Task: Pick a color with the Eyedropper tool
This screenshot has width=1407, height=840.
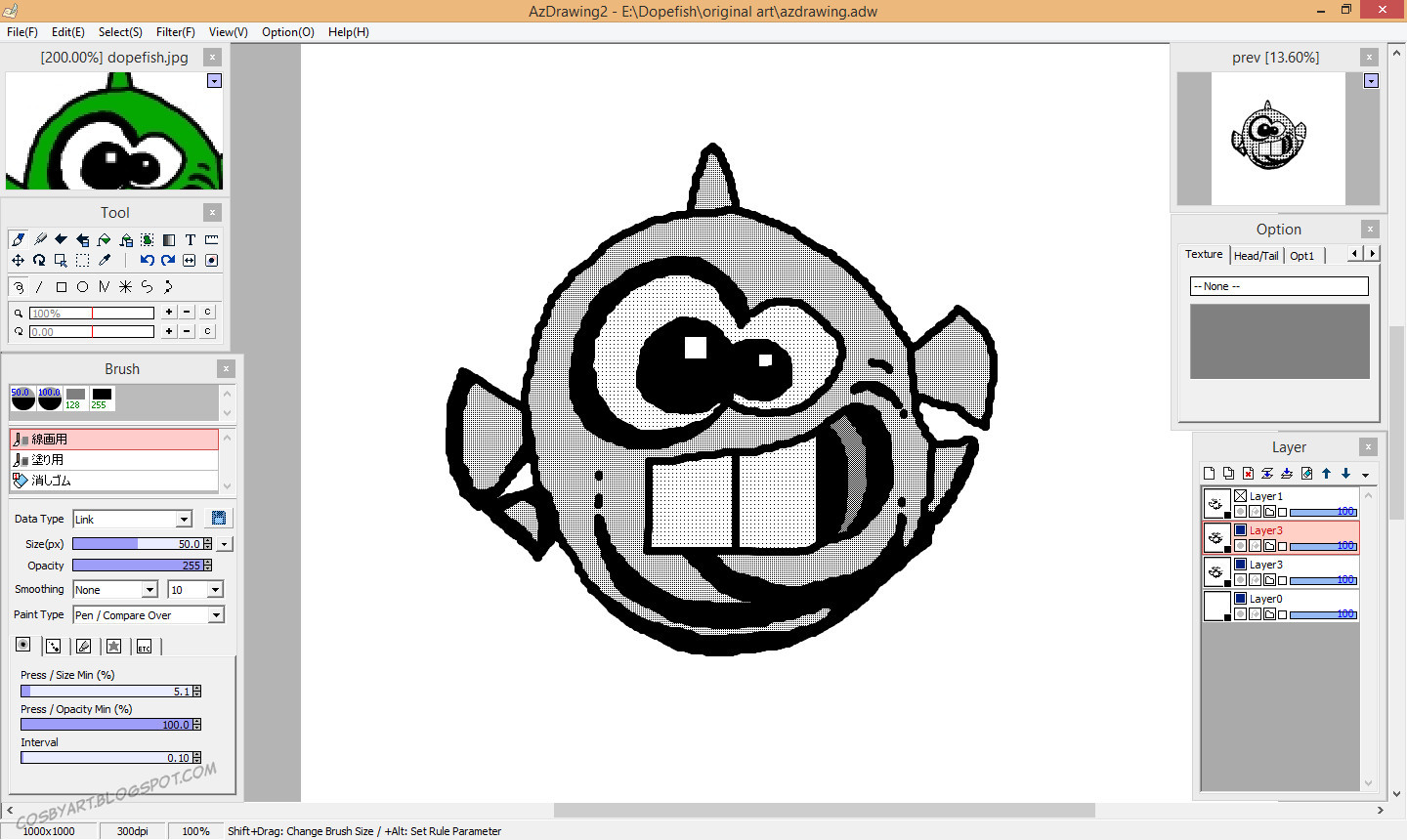Action: [x=104, y=259]
